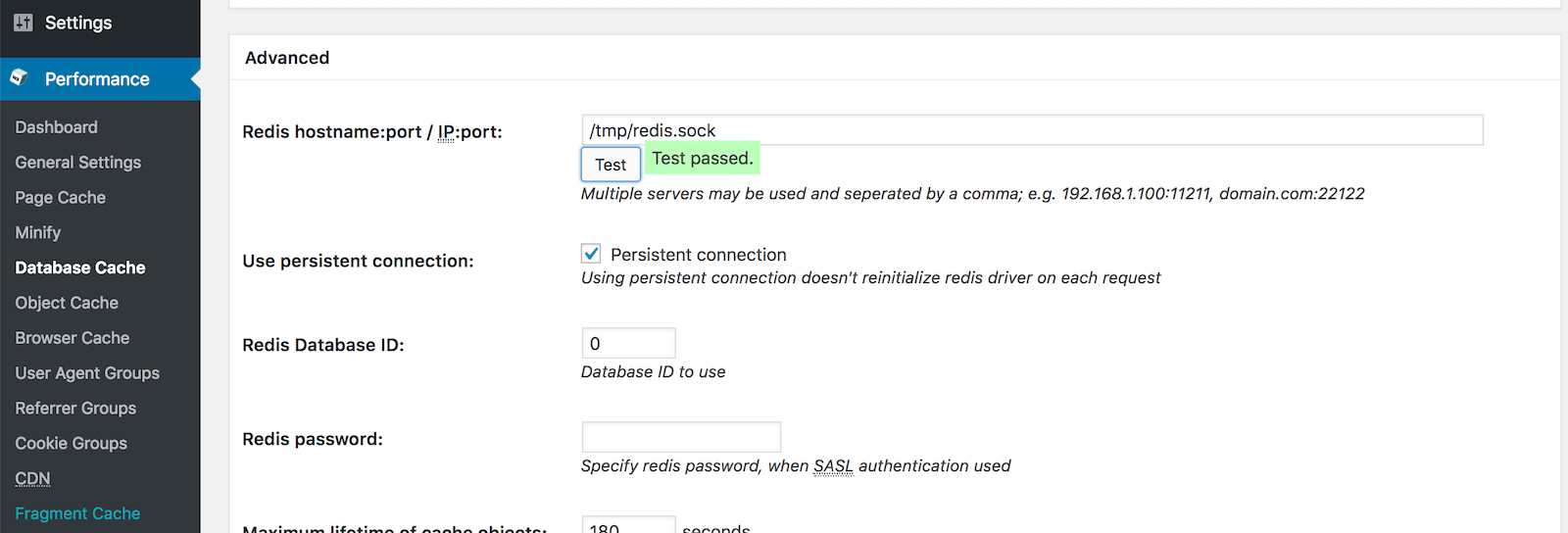Open User Agent Groups page
This screenshot has width=1568, height=533.
(86, 373)
